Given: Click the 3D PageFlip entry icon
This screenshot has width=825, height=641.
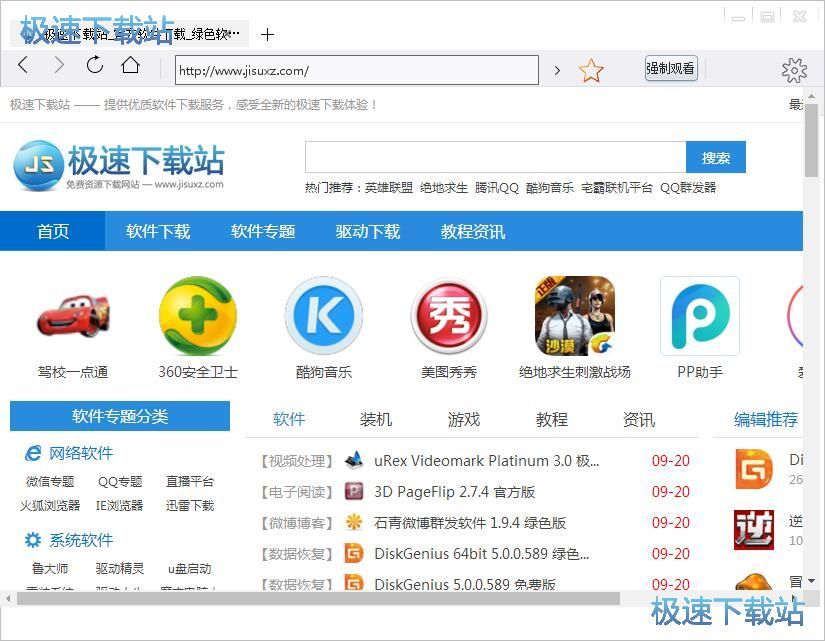Looking at the screenshot, I should pyautogui.click(x=354, y=492).
